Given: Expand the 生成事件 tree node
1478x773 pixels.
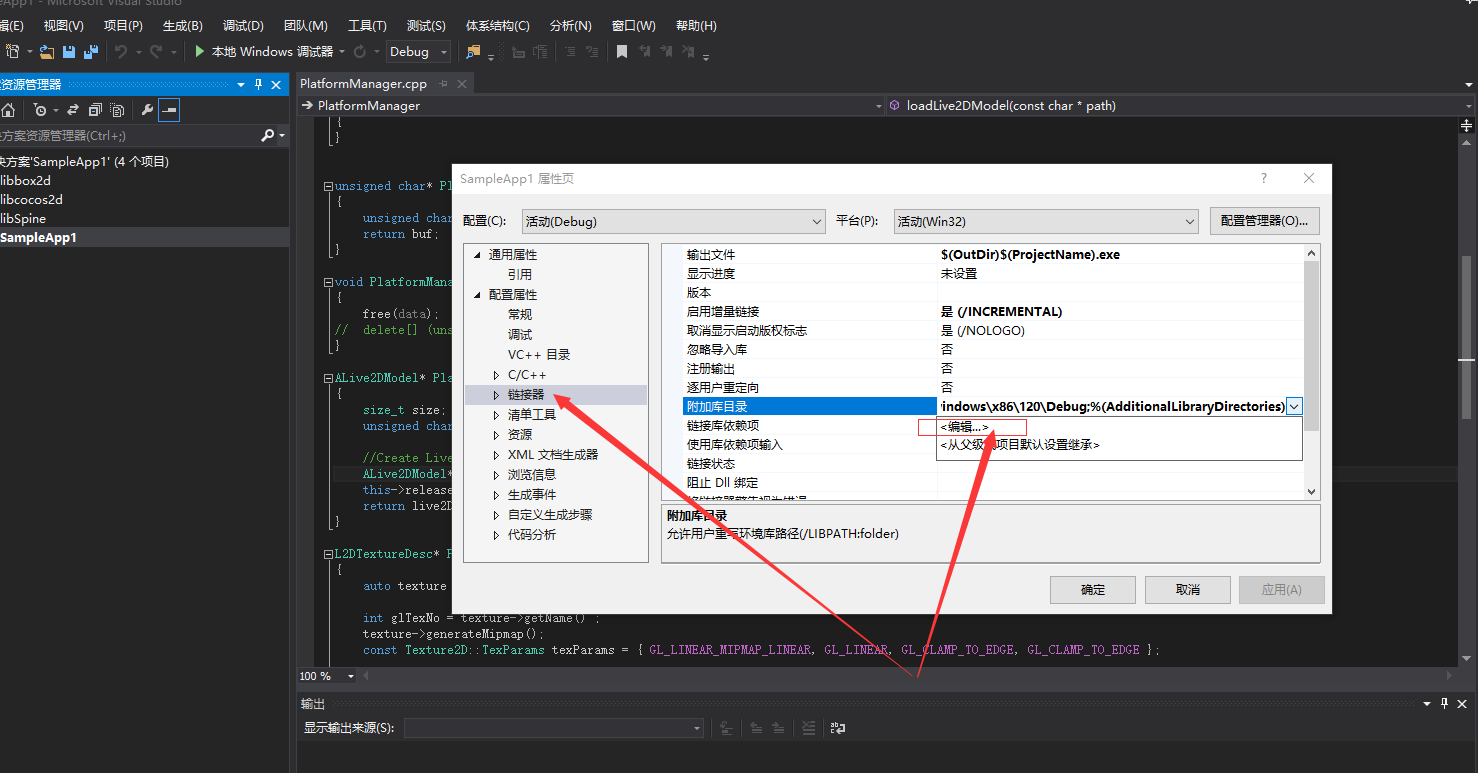Looking at the screenshot, I should tap(497, 495).
